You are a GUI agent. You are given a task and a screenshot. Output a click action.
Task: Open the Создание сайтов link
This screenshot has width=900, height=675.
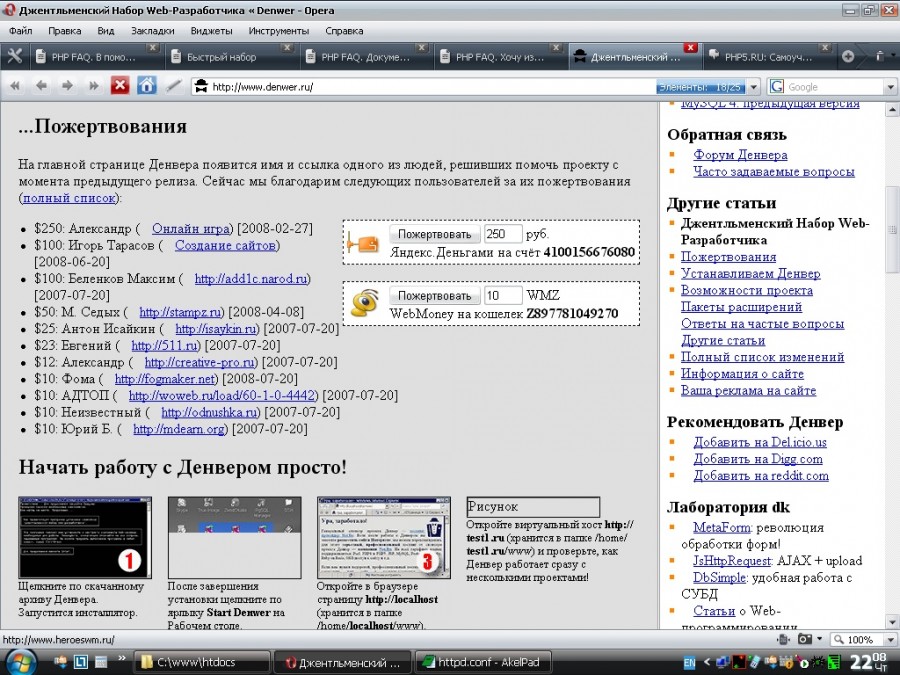pyautogui.click(x=225, y=245)
